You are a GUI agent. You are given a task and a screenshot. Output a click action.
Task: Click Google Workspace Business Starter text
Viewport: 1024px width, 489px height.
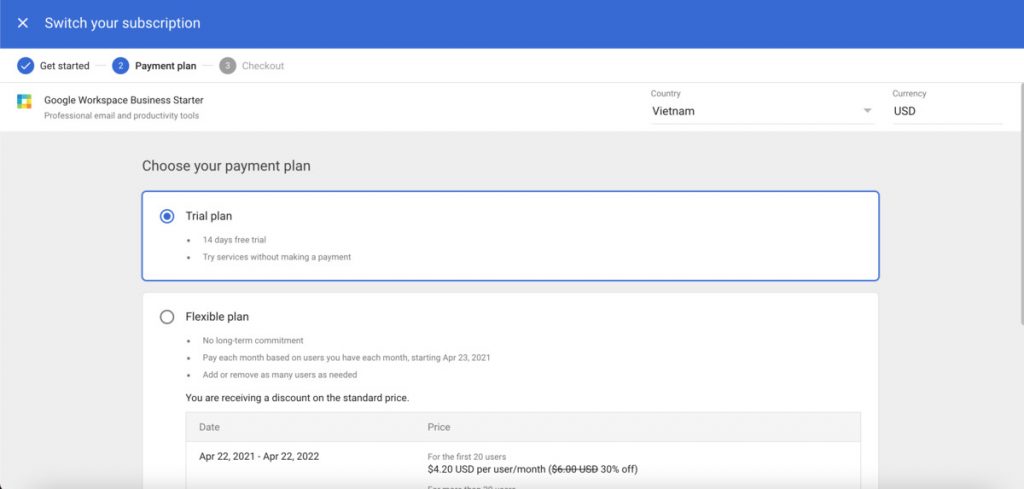[123, 100]
